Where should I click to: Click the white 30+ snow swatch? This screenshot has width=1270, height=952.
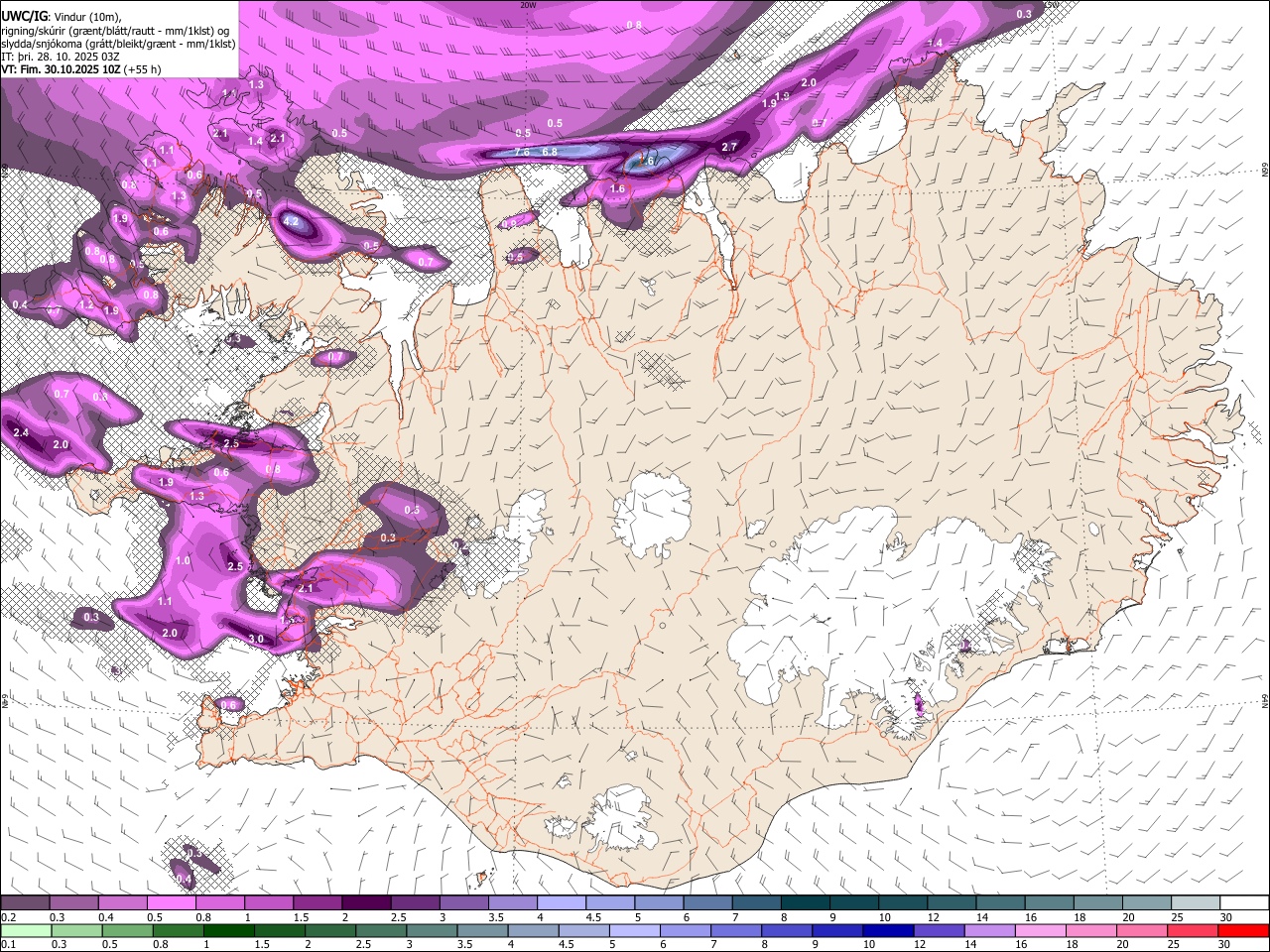click(x=1245, y=903)
